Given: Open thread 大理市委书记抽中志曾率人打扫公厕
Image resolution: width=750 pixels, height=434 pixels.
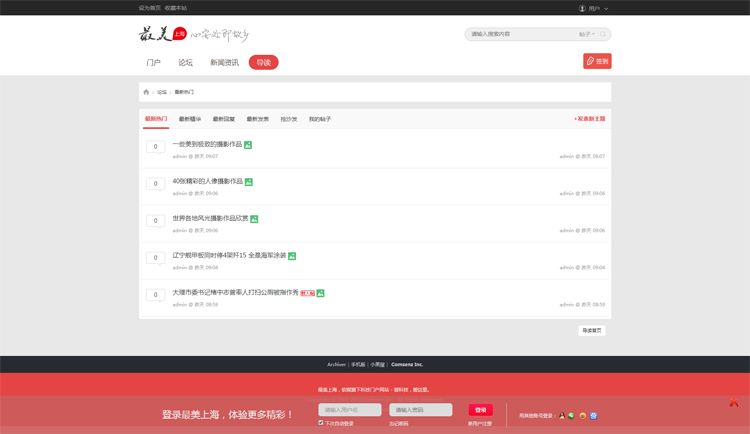Looking at the screenshot, I should point(235,292).
